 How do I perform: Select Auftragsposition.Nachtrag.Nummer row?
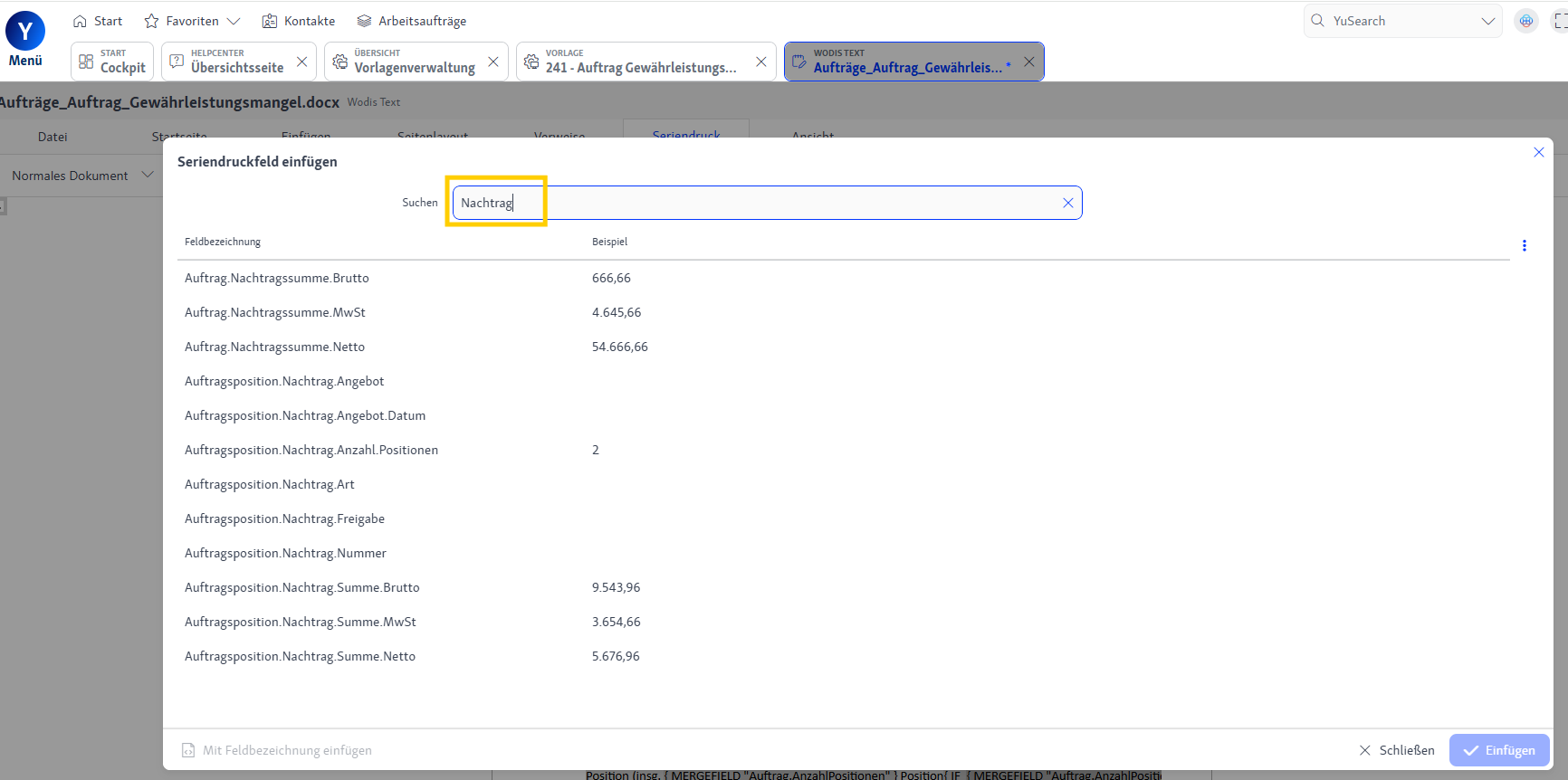[x=844, y=553]
